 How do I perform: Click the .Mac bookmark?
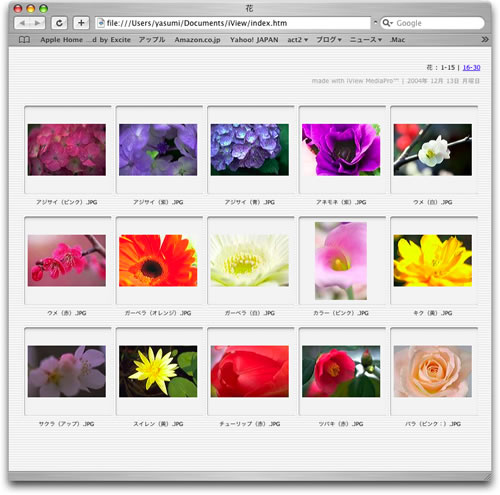[397, 40]
